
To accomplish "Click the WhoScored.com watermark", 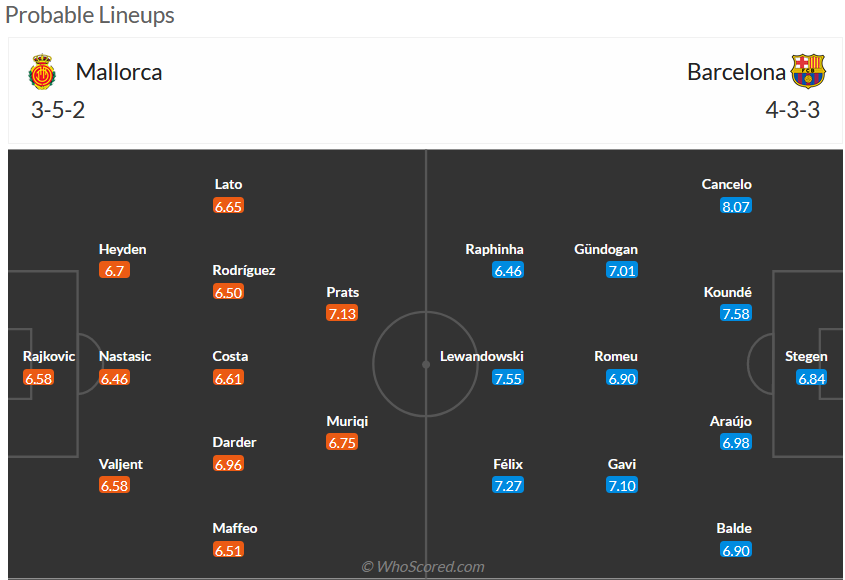I will pos(423,567).
